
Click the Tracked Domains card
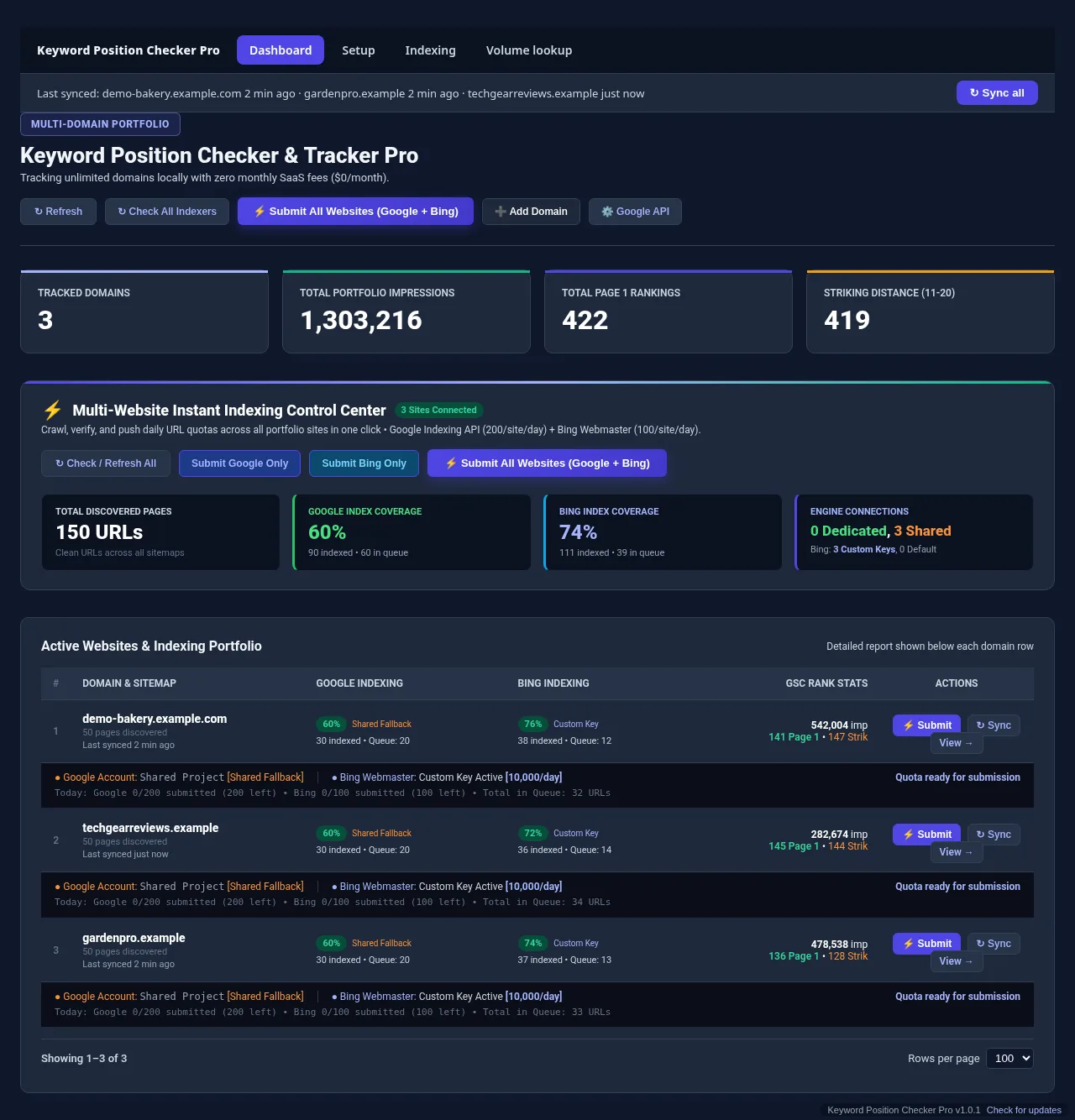(x=144, y=311)
